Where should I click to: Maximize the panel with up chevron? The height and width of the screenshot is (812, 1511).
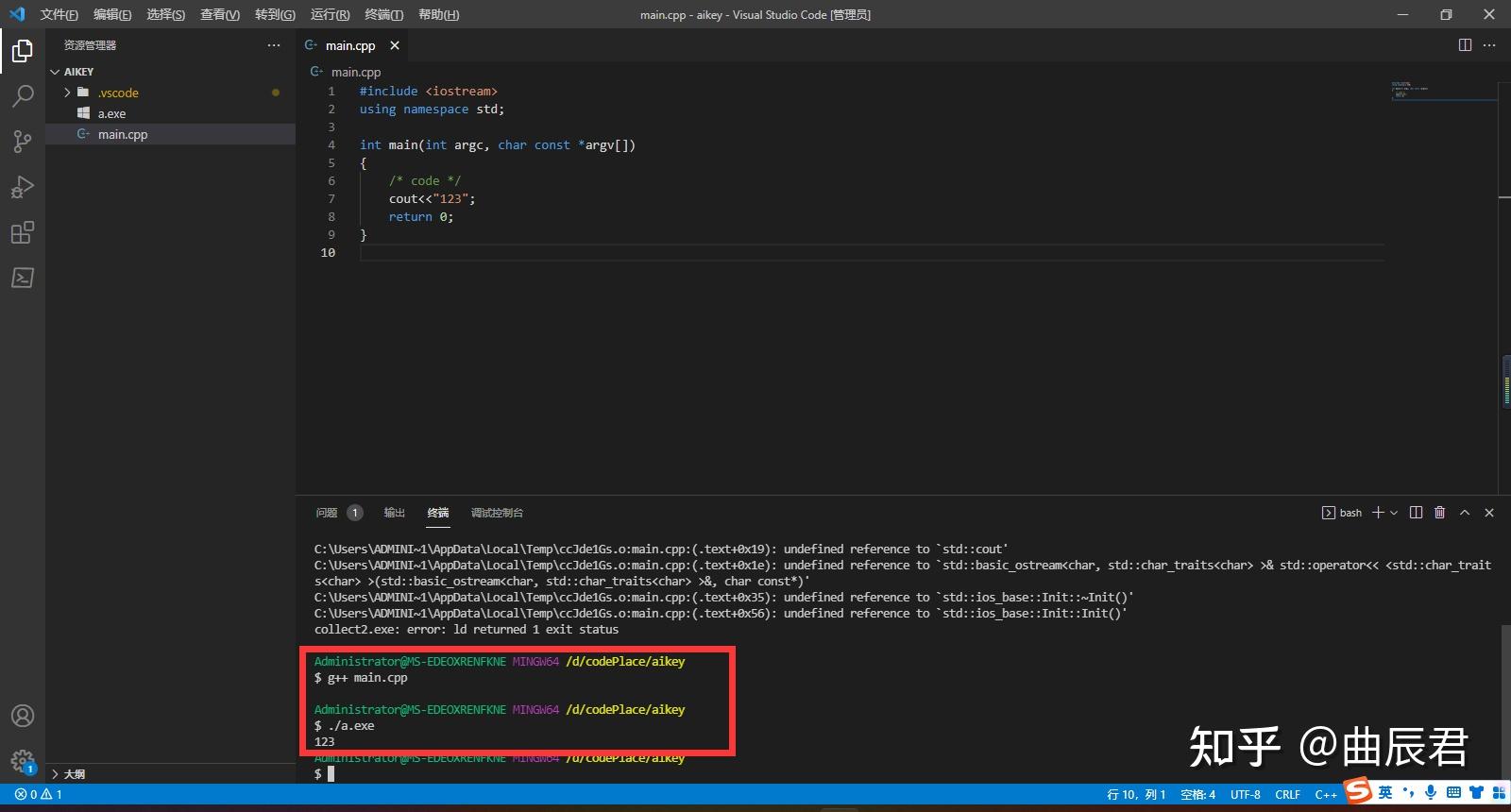click(1465, 513)
